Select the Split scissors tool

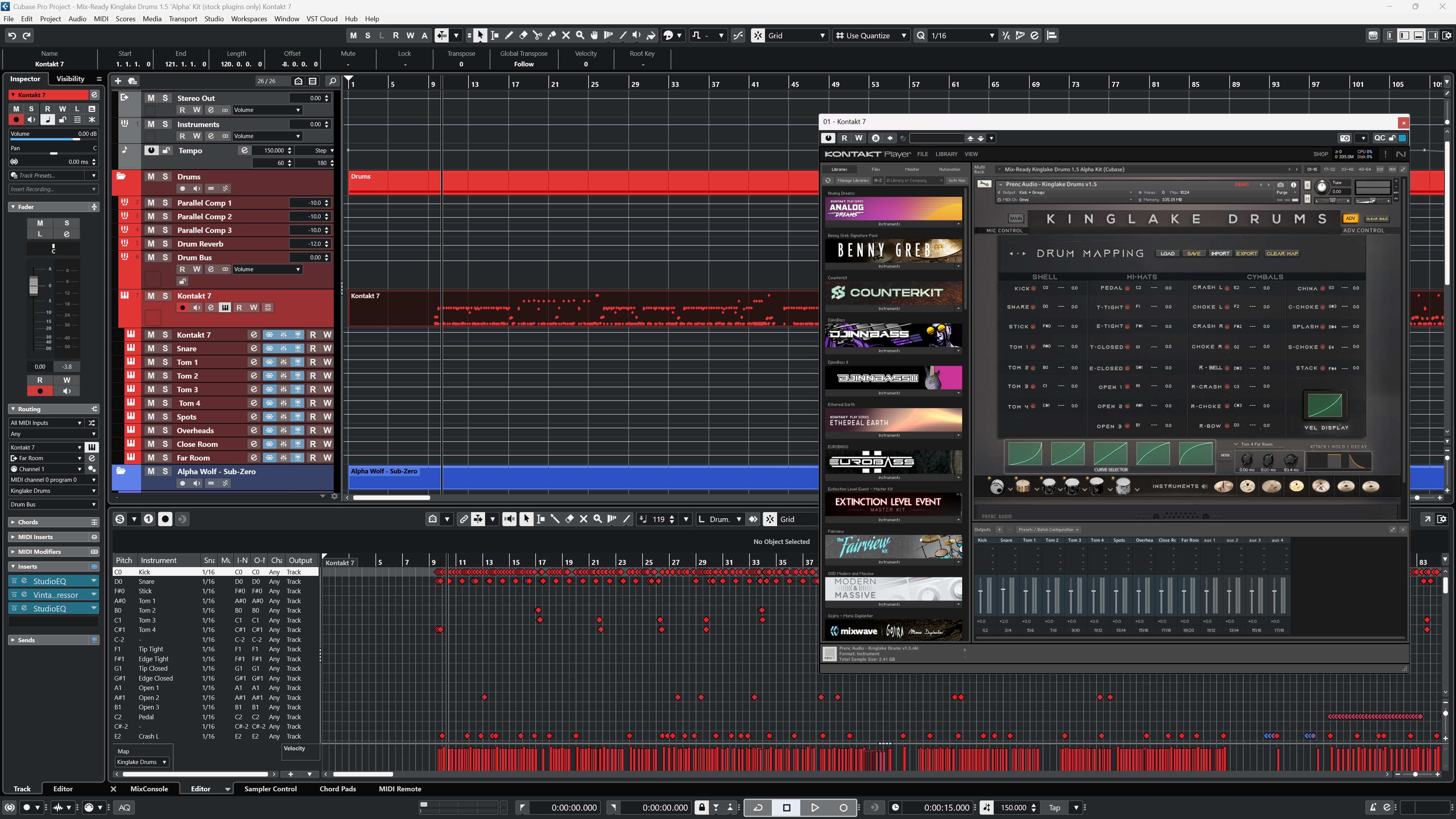click(537, 35)
